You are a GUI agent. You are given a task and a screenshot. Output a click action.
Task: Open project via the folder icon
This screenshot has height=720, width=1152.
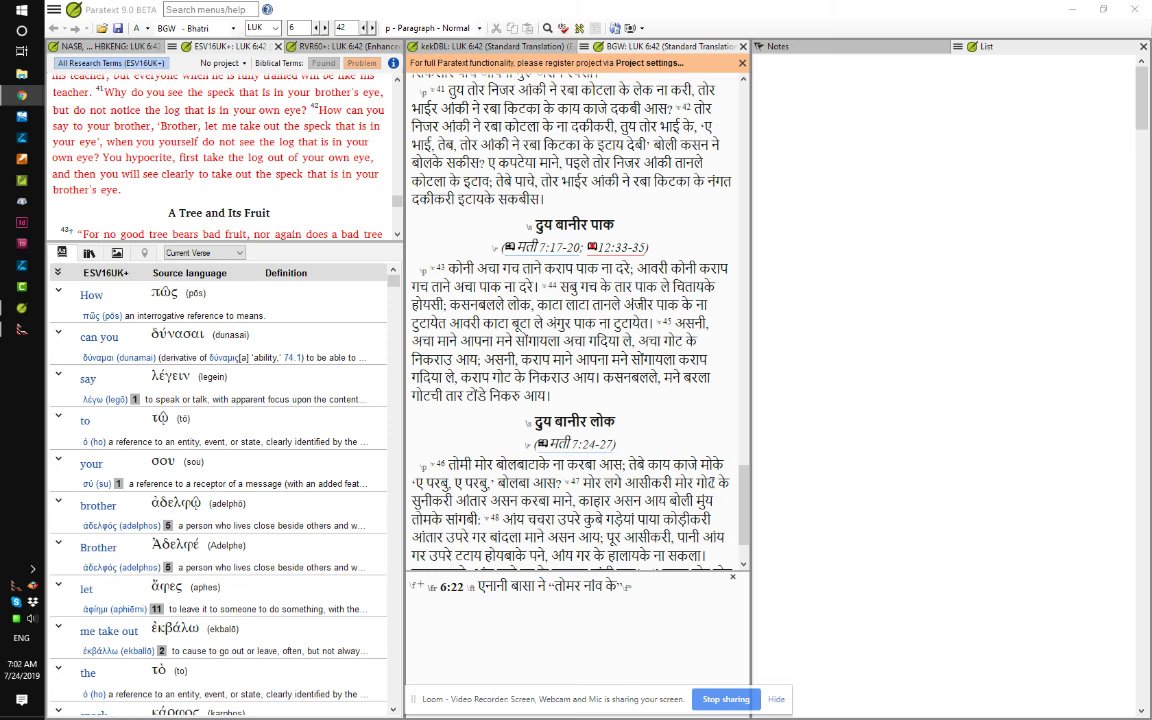click(x=101, y=29)
